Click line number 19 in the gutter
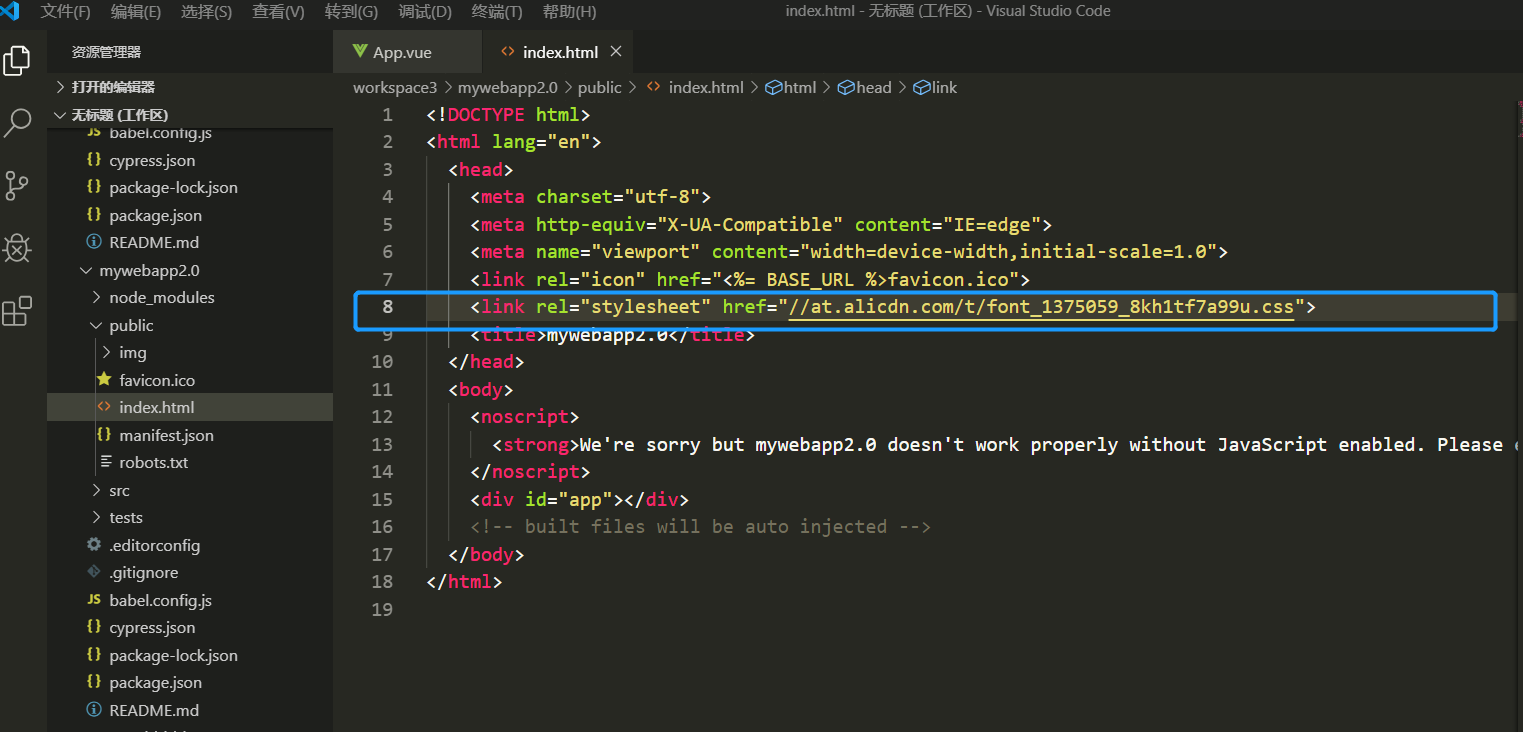The image size is (1523, 732). pyautogui.click(x=382, y=609)
